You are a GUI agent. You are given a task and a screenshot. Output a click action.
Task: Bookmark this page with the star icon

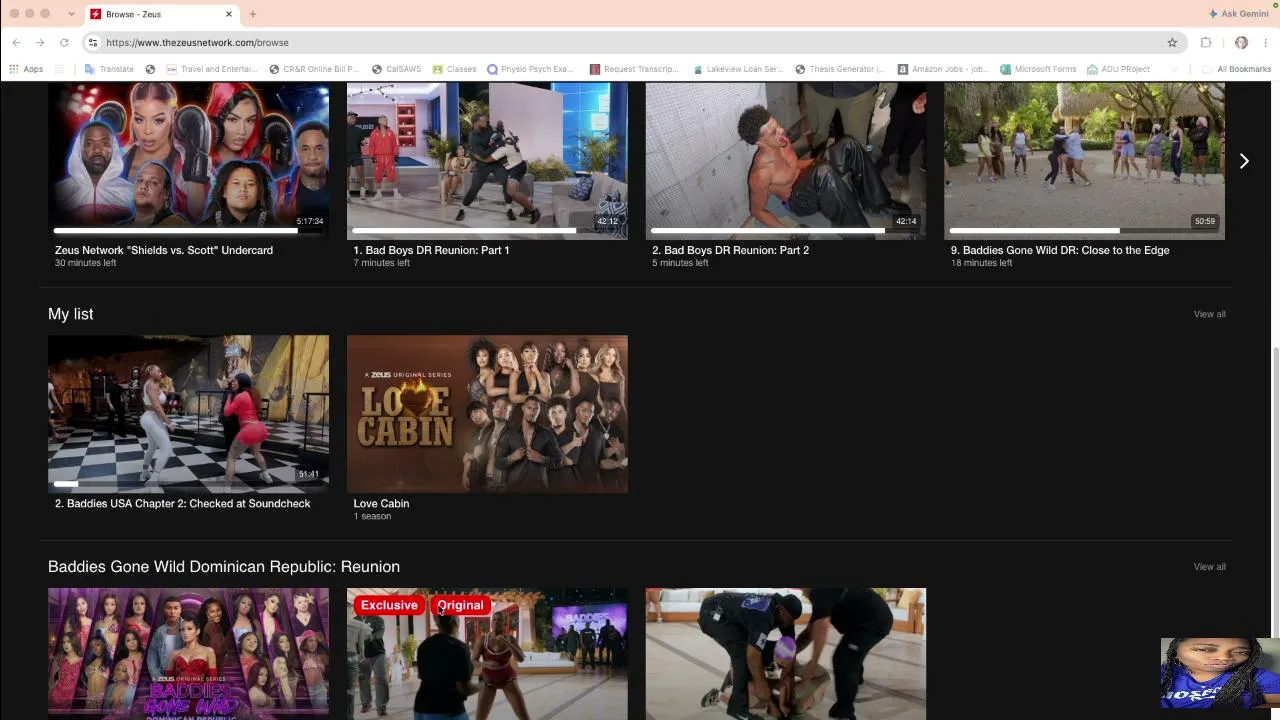pos(1172,42)
